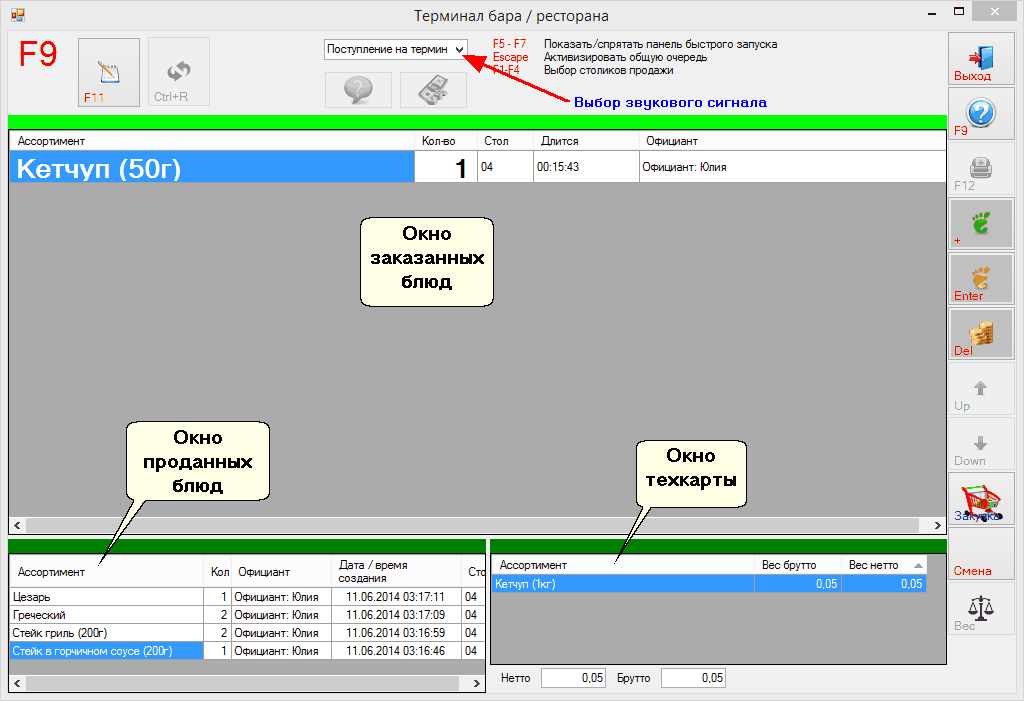Click the Вес scales button
This screenshot has width=1024, height=701.
tap(981, 609)
